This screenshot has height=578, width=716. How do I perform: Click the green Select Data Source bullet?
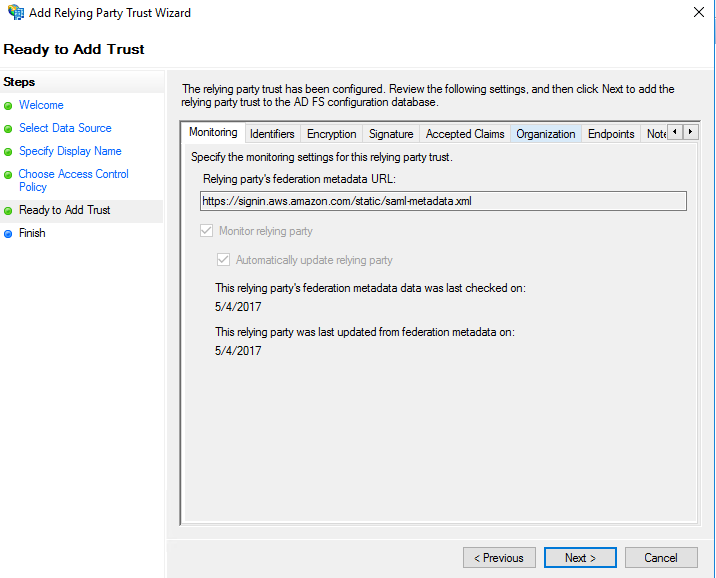(8, 129)
